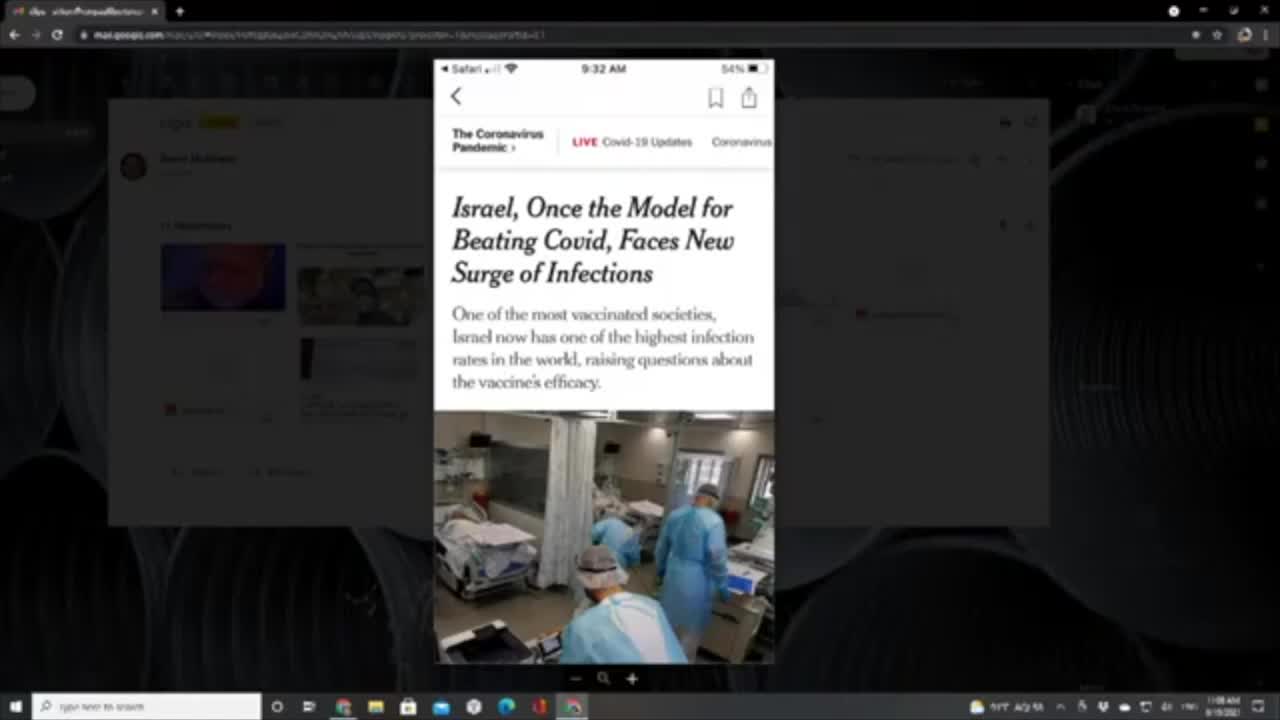The width and height of the screenshot is (1280, 720).
Task: Open the hospital ward photo
Action: pyautogui.click(x=604, y=537)
